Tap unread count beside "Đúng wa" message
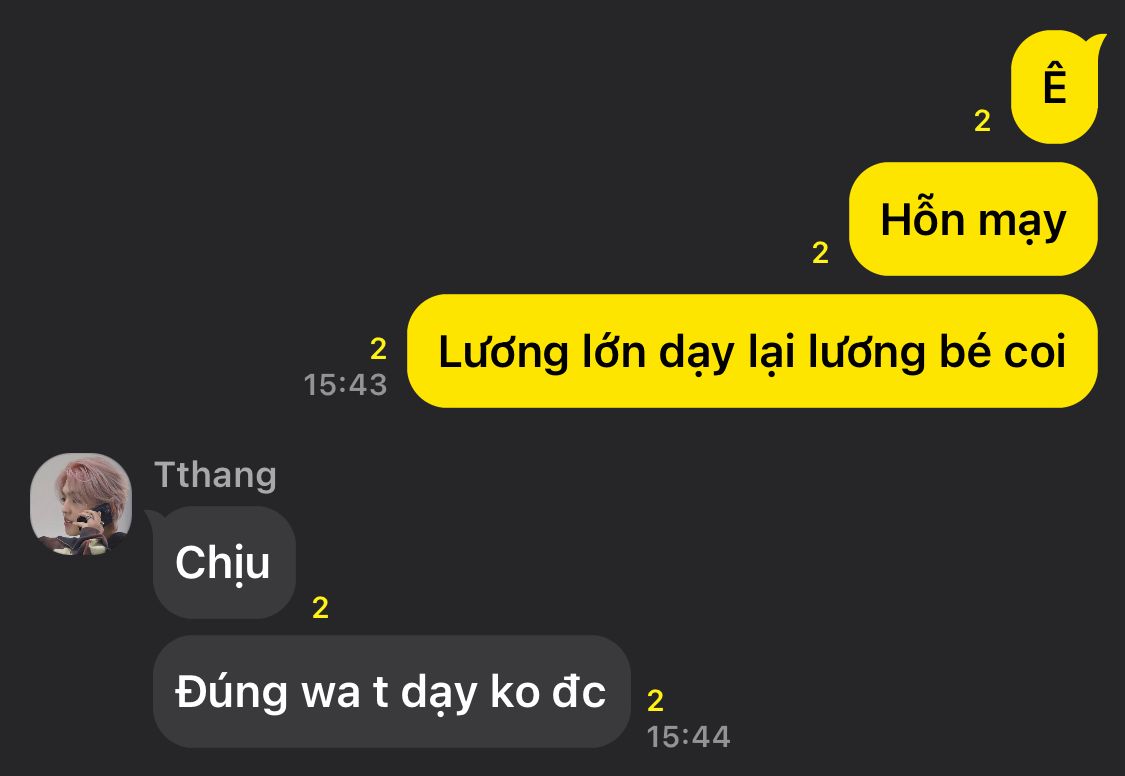 (x=655, y=701)
